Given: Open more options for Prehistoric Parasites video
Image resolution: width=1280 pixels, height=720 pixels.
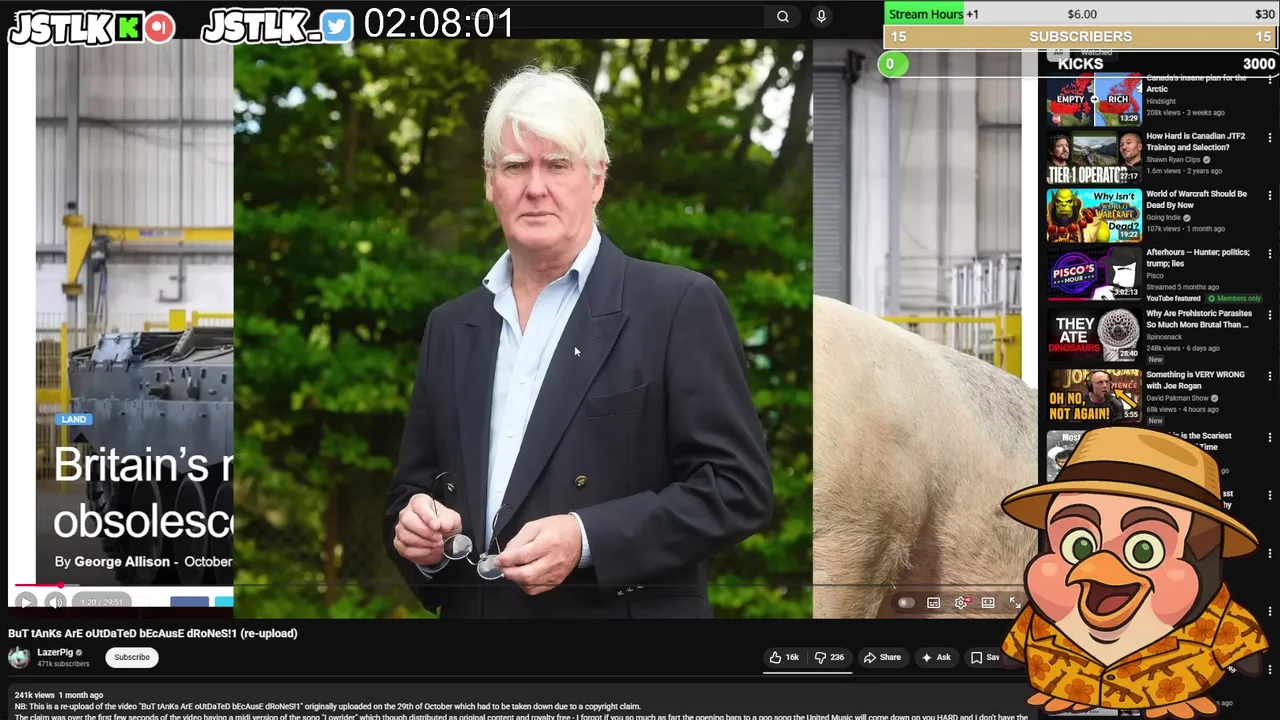Looking at the screenshot, I should [x=1270, y=316].
